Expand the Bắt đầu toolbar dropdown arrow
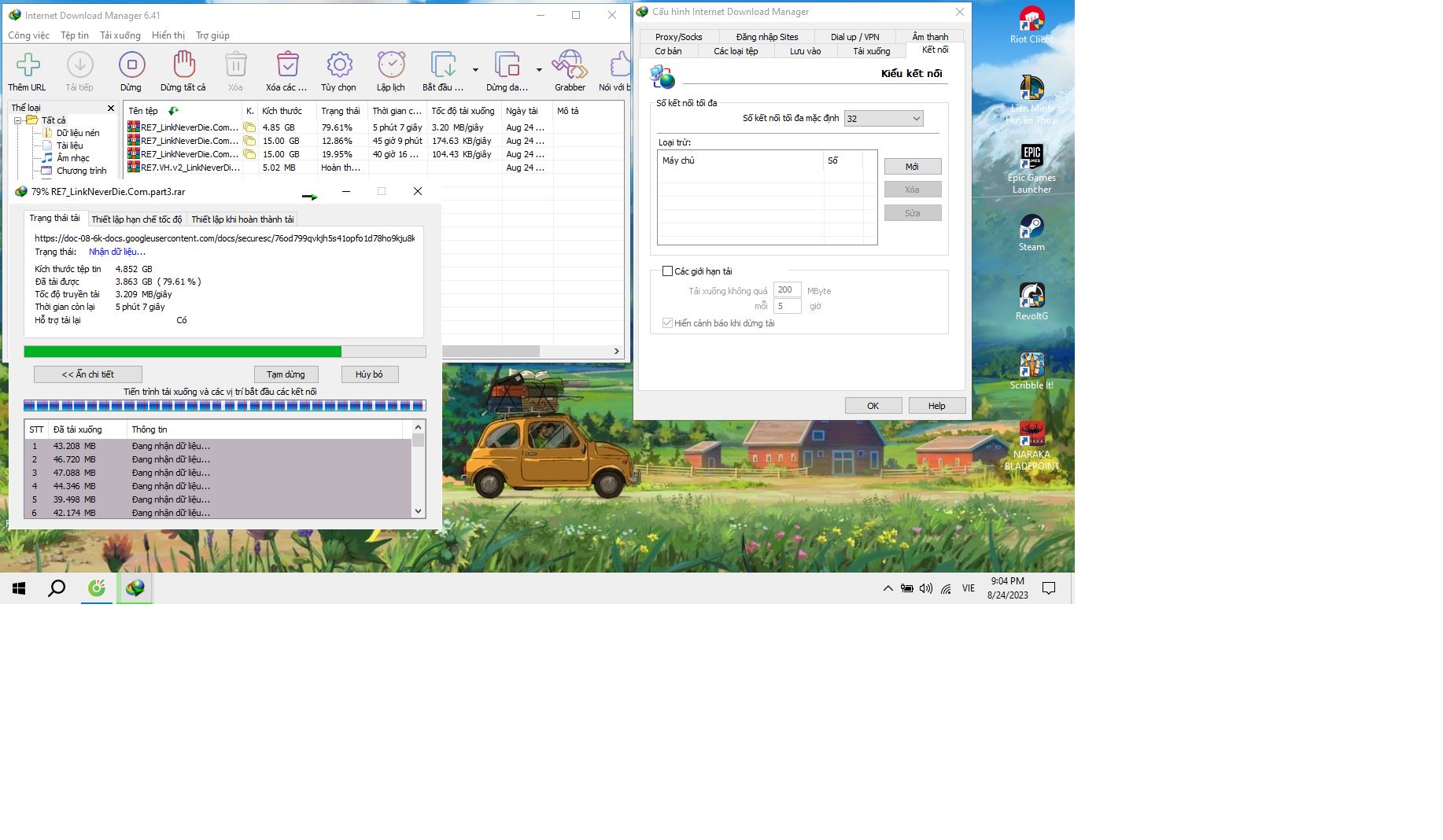This screenshot has width=1443, height=840. tap(475, 70)
